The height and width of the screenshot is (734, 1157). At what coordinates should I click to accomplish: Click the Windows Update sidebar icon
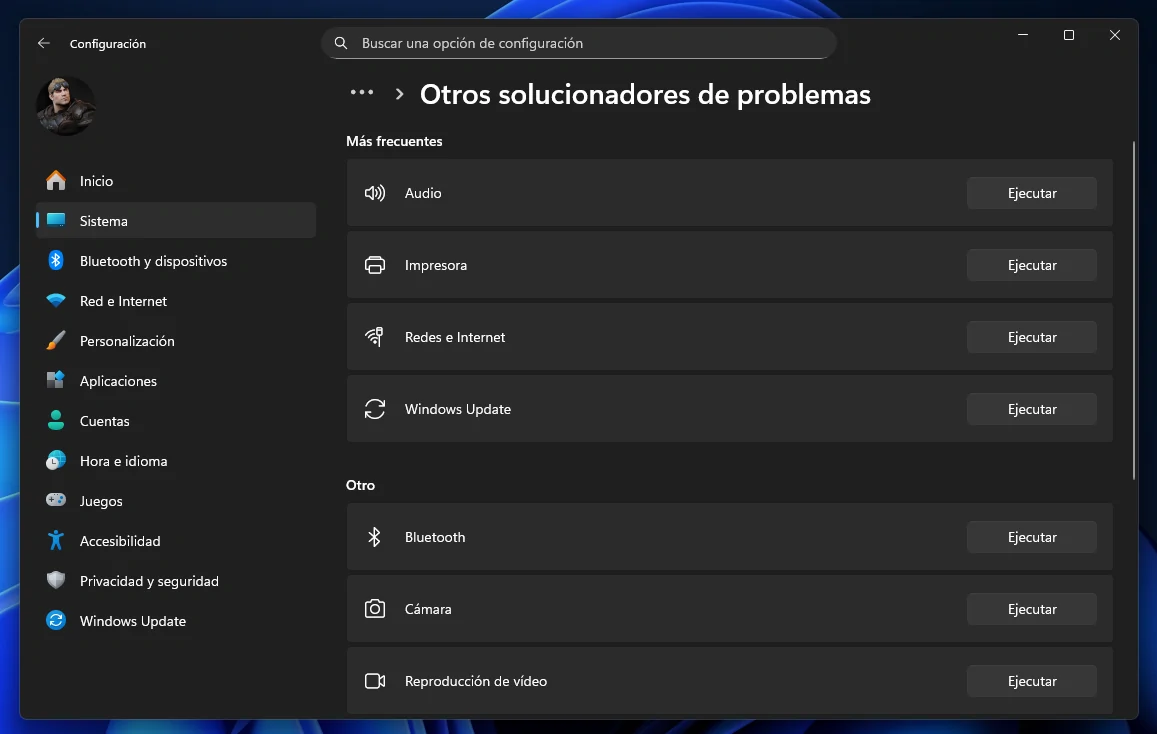(x=56, y=620)
